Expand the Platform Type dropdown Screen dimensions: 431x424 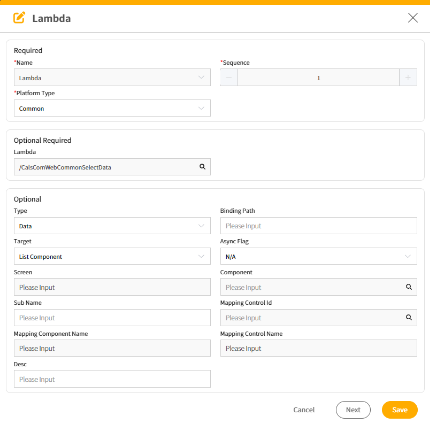[x=112, y=108]
